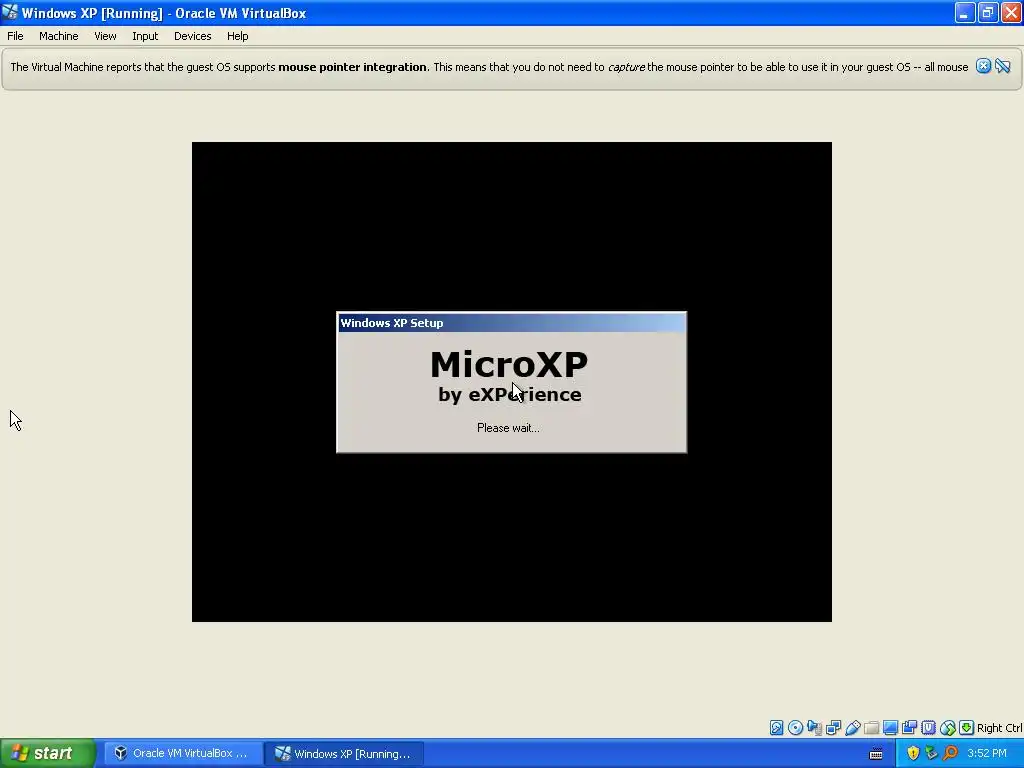Click the safely remove hardware tray icon

pos(931,754)
